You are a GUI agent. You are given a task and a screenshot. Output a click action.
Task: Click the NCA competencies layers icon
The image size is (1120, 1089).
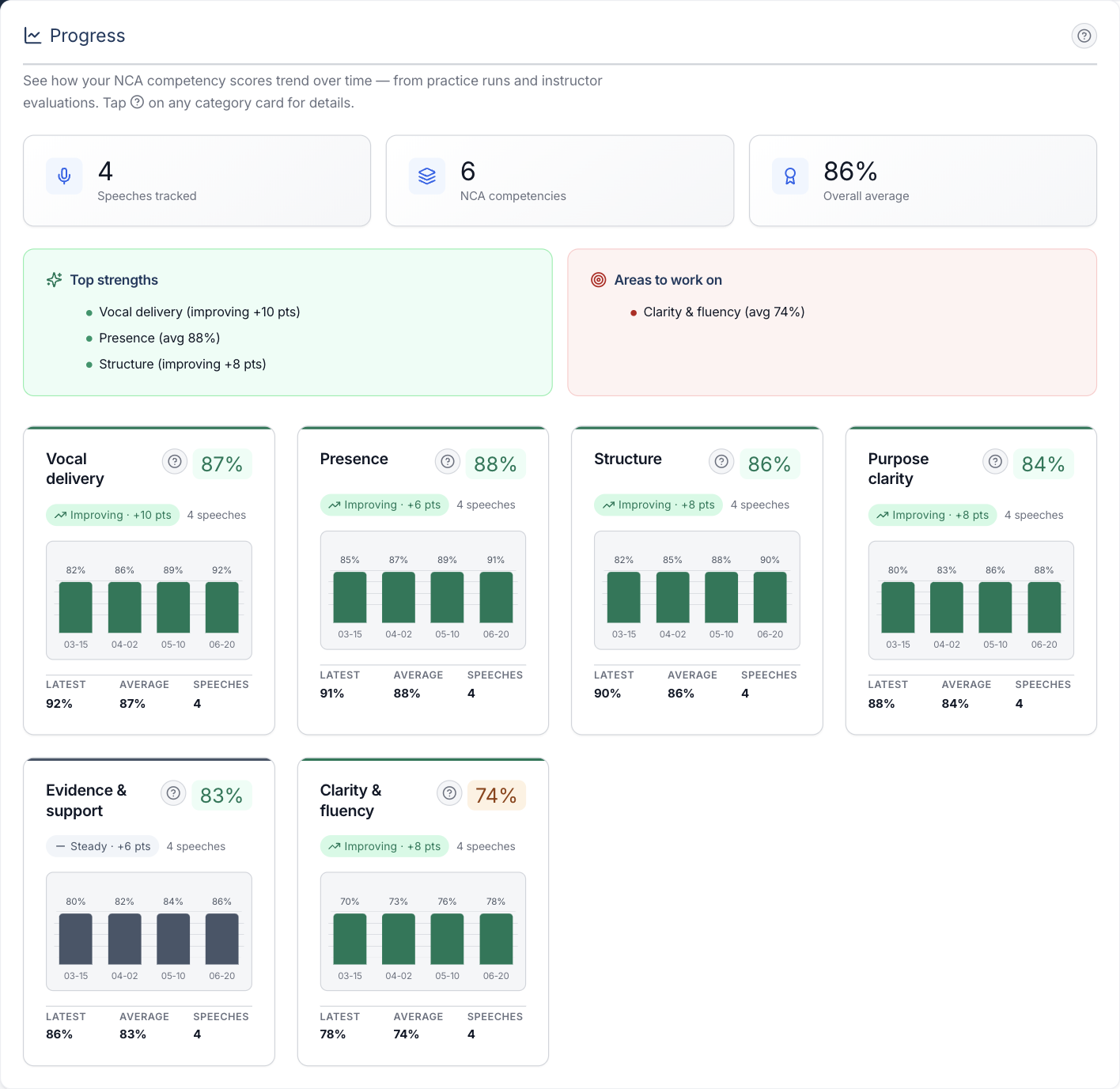427,176
